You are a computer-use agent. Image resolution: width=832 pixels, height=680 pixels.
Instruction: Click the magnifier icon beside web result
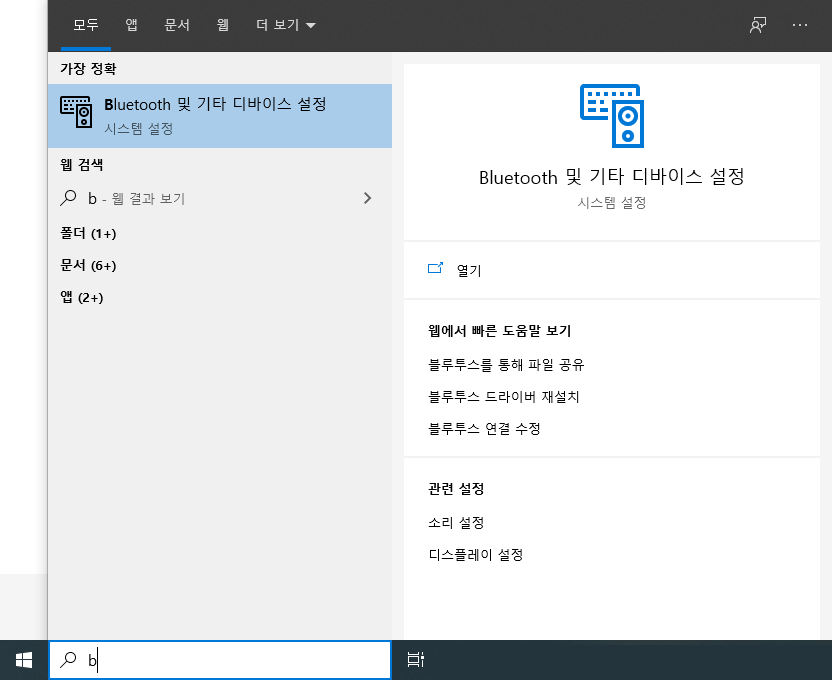[68, 198]
